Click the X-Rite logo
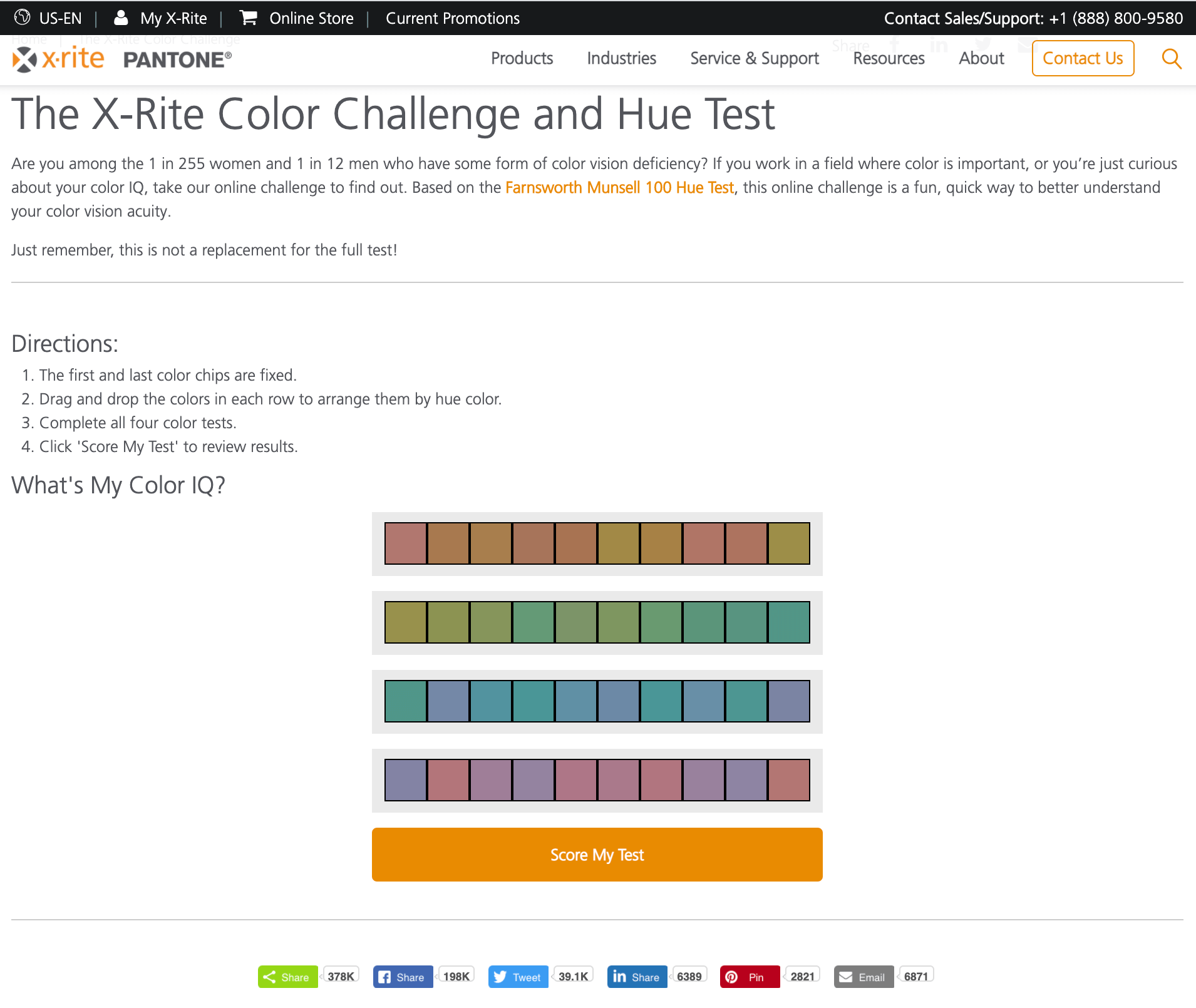The image size is (1196, 1008). pos(58,59)
